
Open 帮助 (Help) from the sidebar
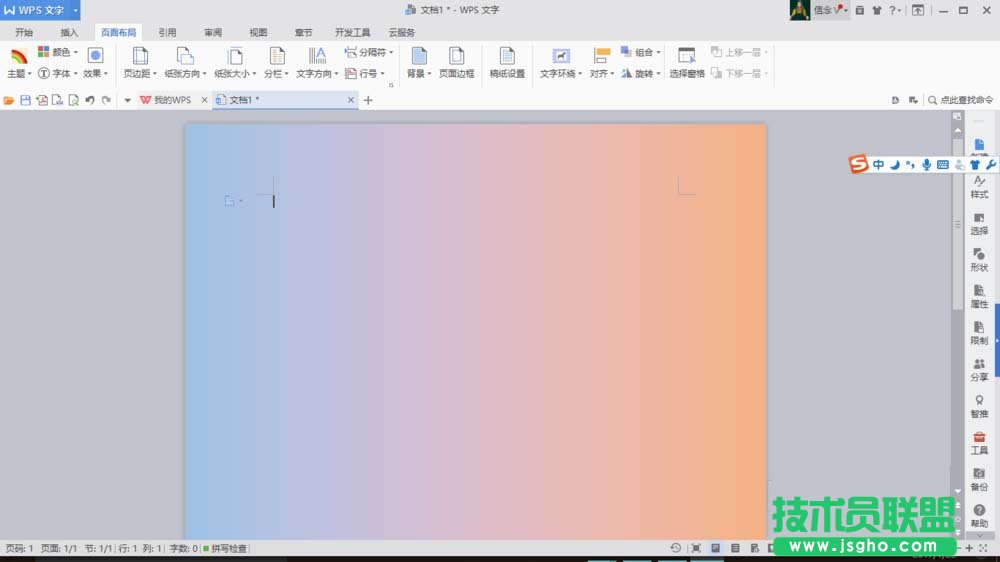point(979,516)
